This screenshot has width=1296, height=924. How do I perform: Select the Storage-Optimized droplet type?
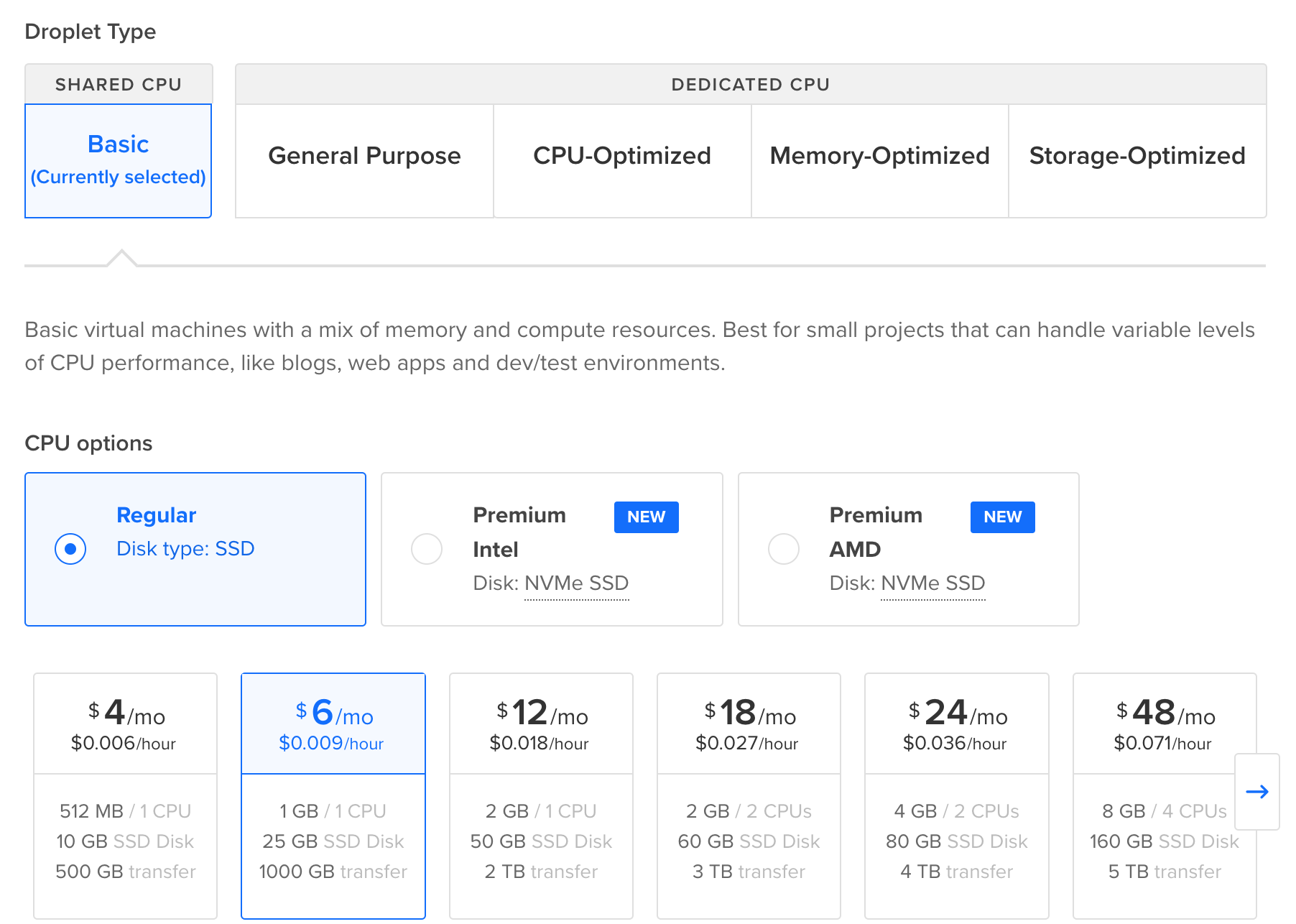coord(1137,156)
